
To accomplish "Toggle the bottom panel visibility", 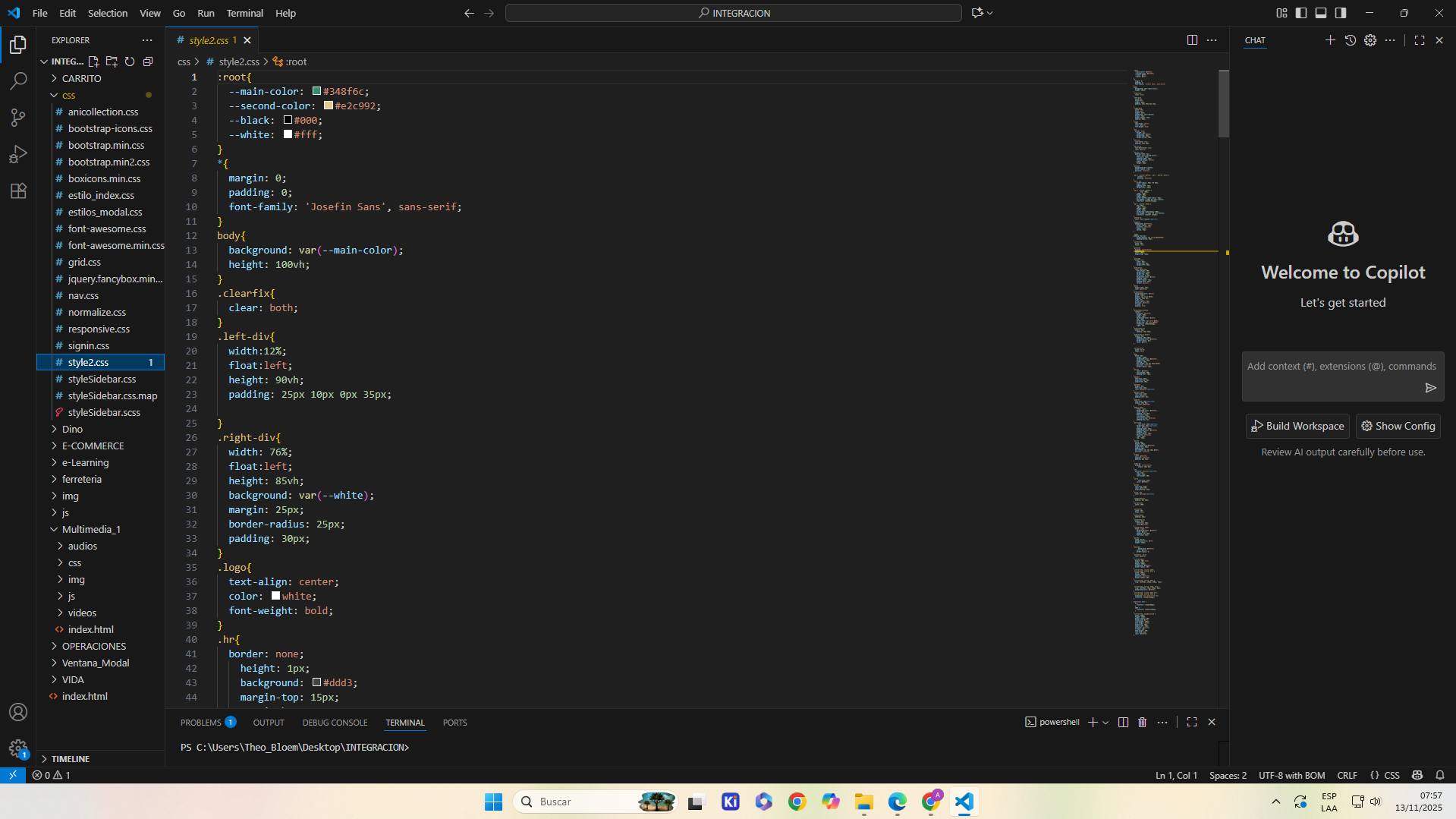I will pos(1321,13).
